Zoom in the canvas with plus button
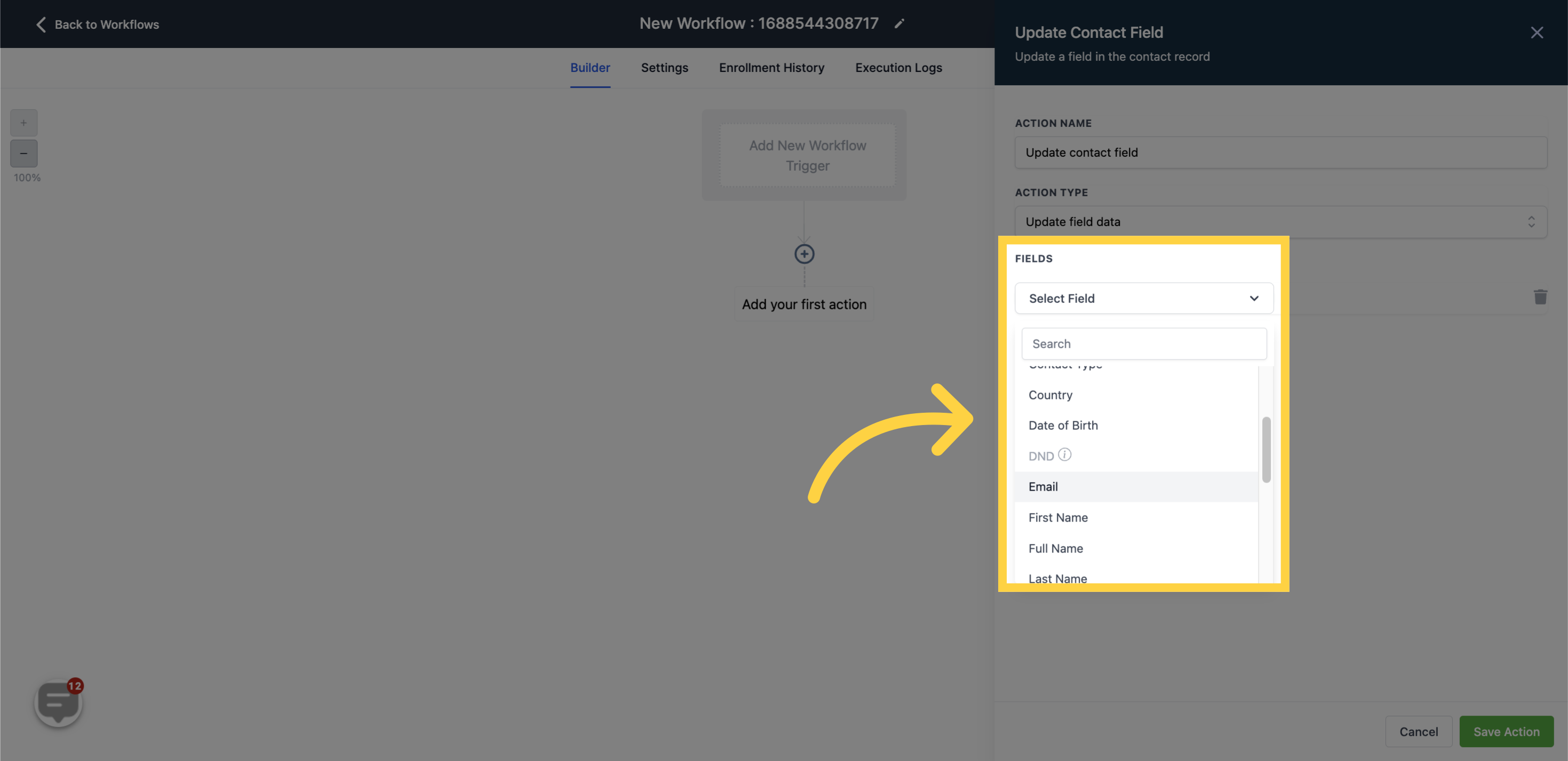Viewport: 1568px width, 761px height. tap(23, 123)
